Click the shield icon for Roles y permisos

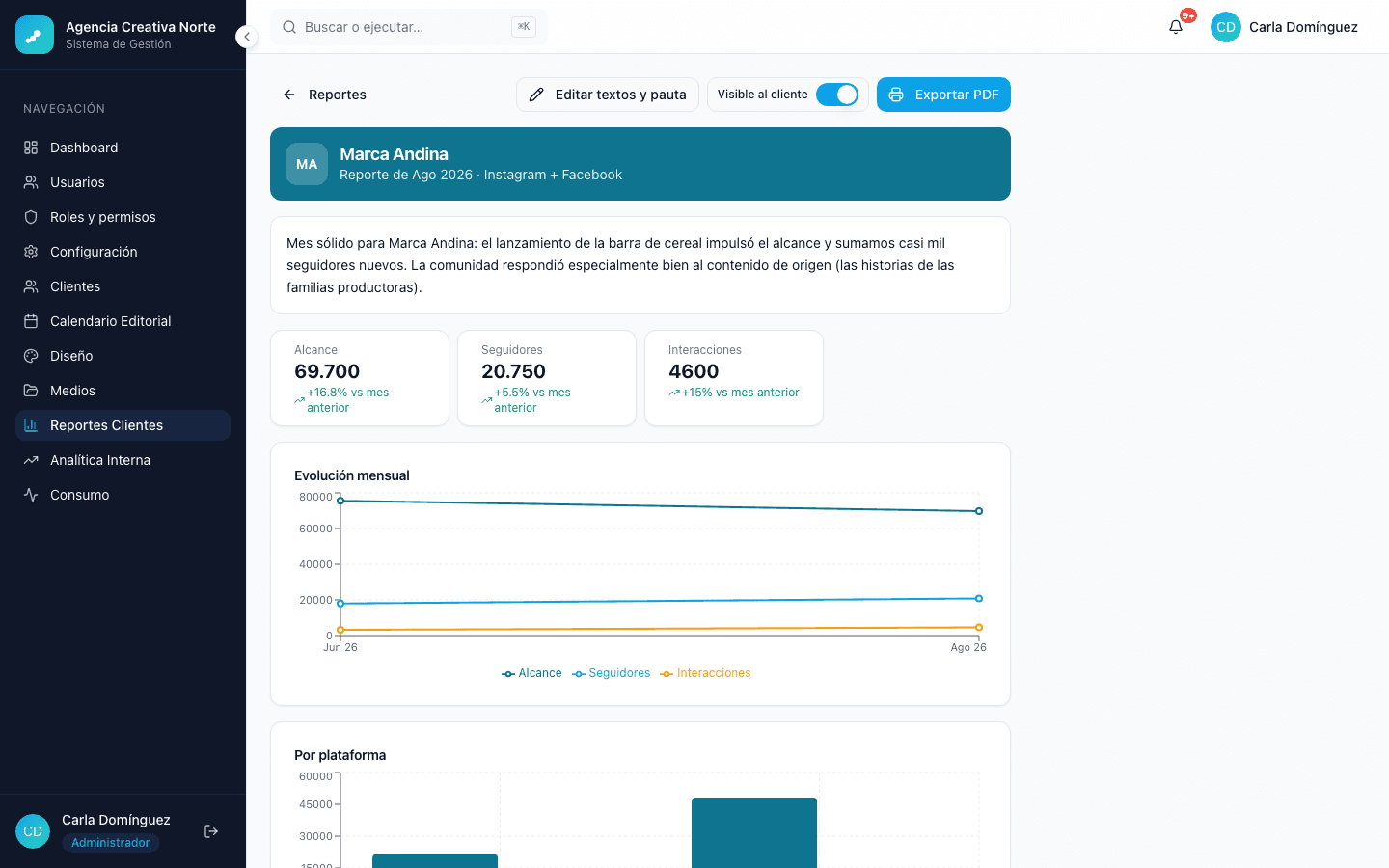tap(31, 217)
